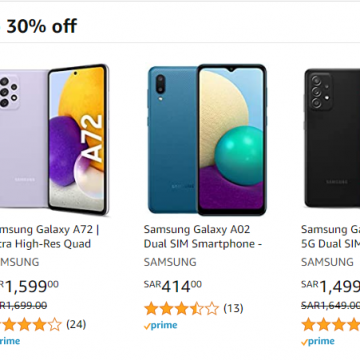Click the SAMSUNG brand under the 5G phone
The height and width of the screenshot is (360, 360).
click(x=327, y=262)
